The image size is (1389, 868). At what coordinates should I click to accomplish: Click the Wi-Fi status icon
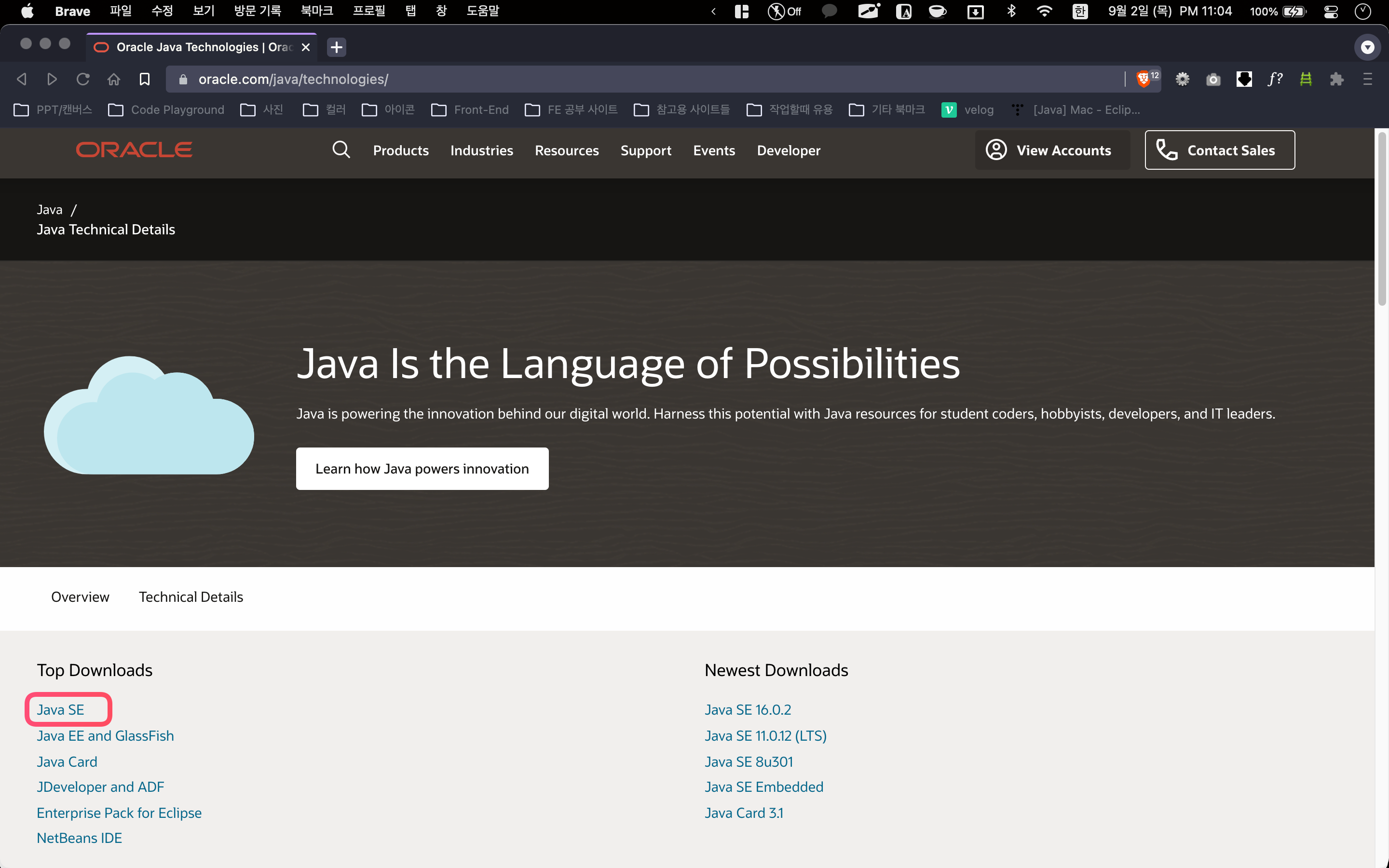(x=1044, y=11)
